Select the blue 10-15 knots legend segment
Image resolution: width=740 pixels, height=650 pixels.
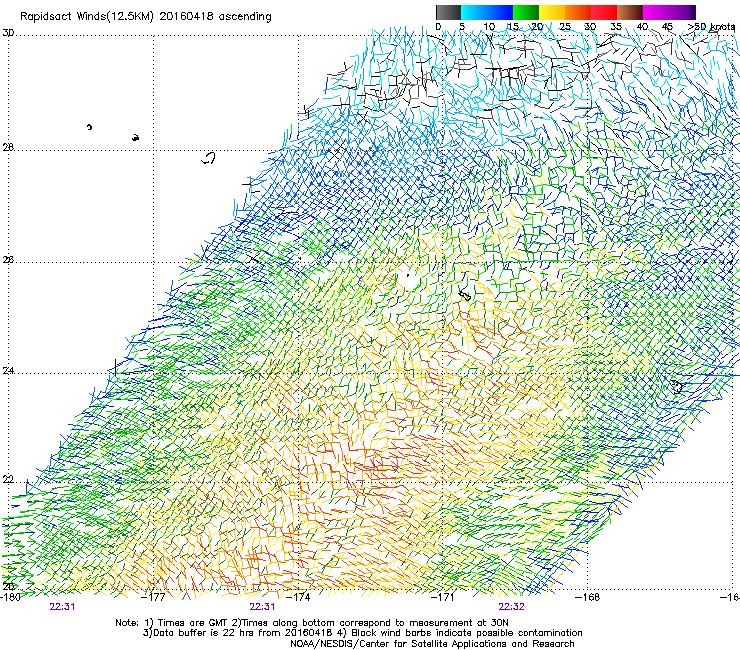pyautogui.click(x=500, y=12)
